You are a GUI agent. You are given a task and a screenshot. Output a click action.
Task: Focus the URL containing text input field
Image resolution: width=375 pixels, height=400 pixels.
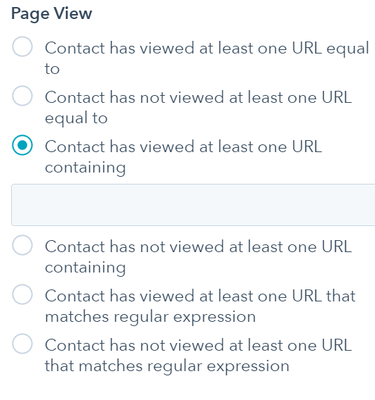pyautogui.click(x=193, y=205)
